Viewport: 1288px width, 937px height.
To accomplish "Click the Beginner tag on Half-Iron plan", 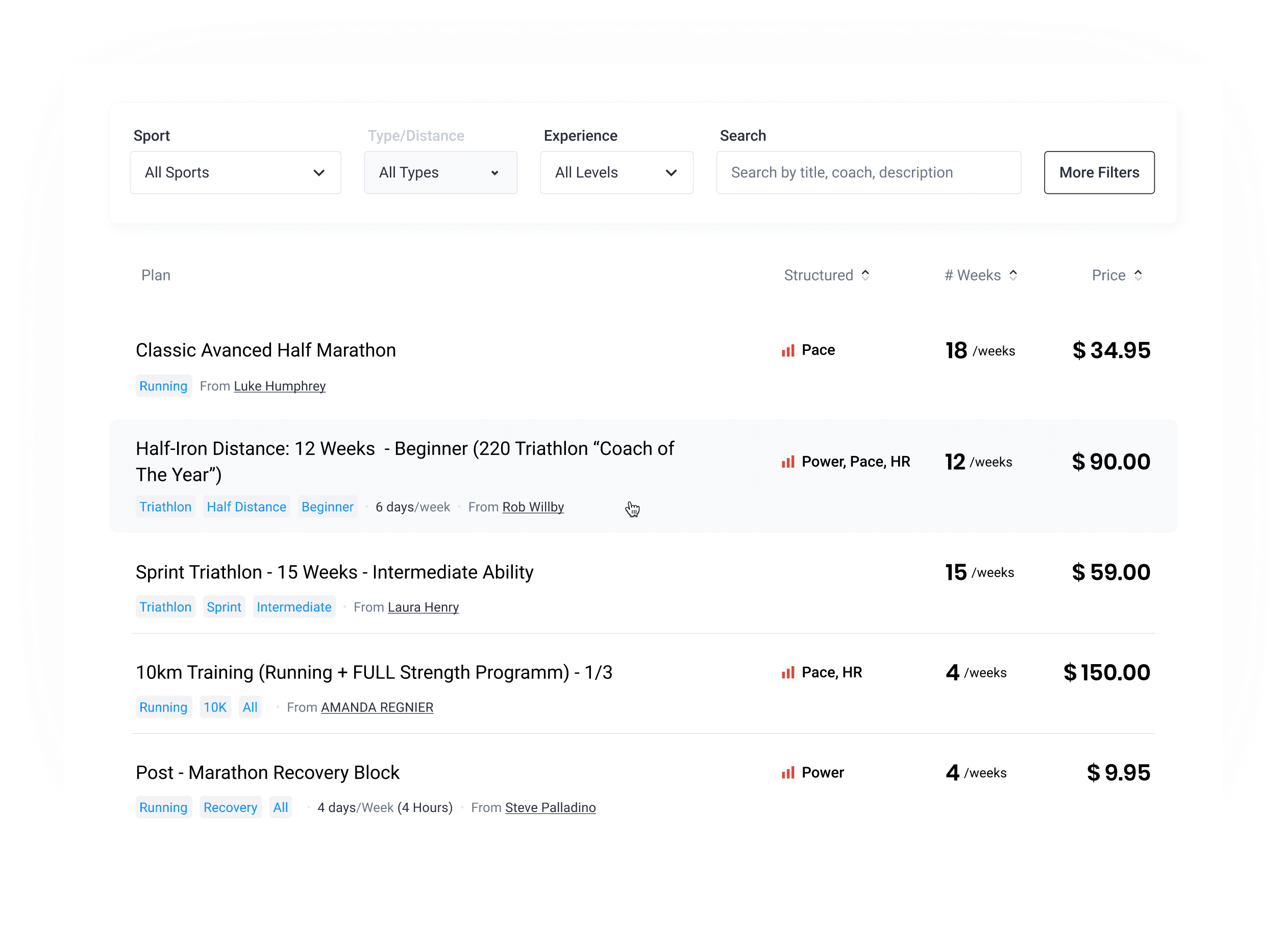I will (x=327, y=508).
